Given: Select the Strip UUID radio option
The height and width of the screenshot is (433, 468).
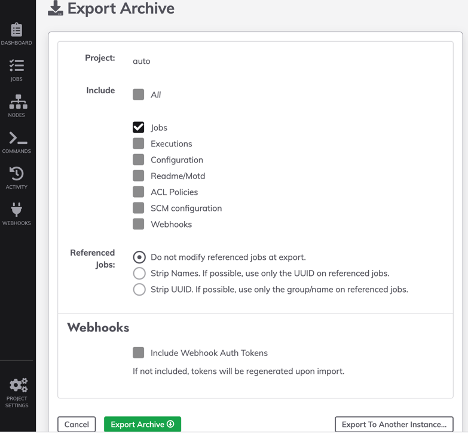Looking at the screenshot, I should (x=139, y=289).
